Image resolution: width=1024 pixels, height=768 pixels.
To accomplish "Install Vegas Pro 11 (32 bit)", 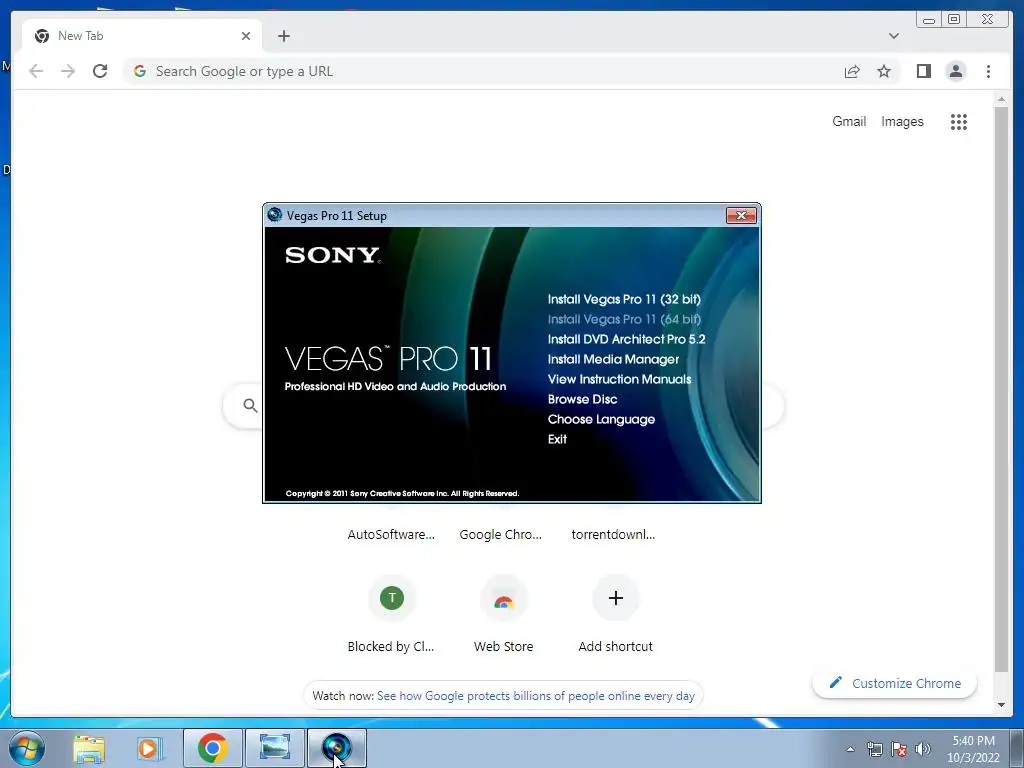I will [624, 299].
